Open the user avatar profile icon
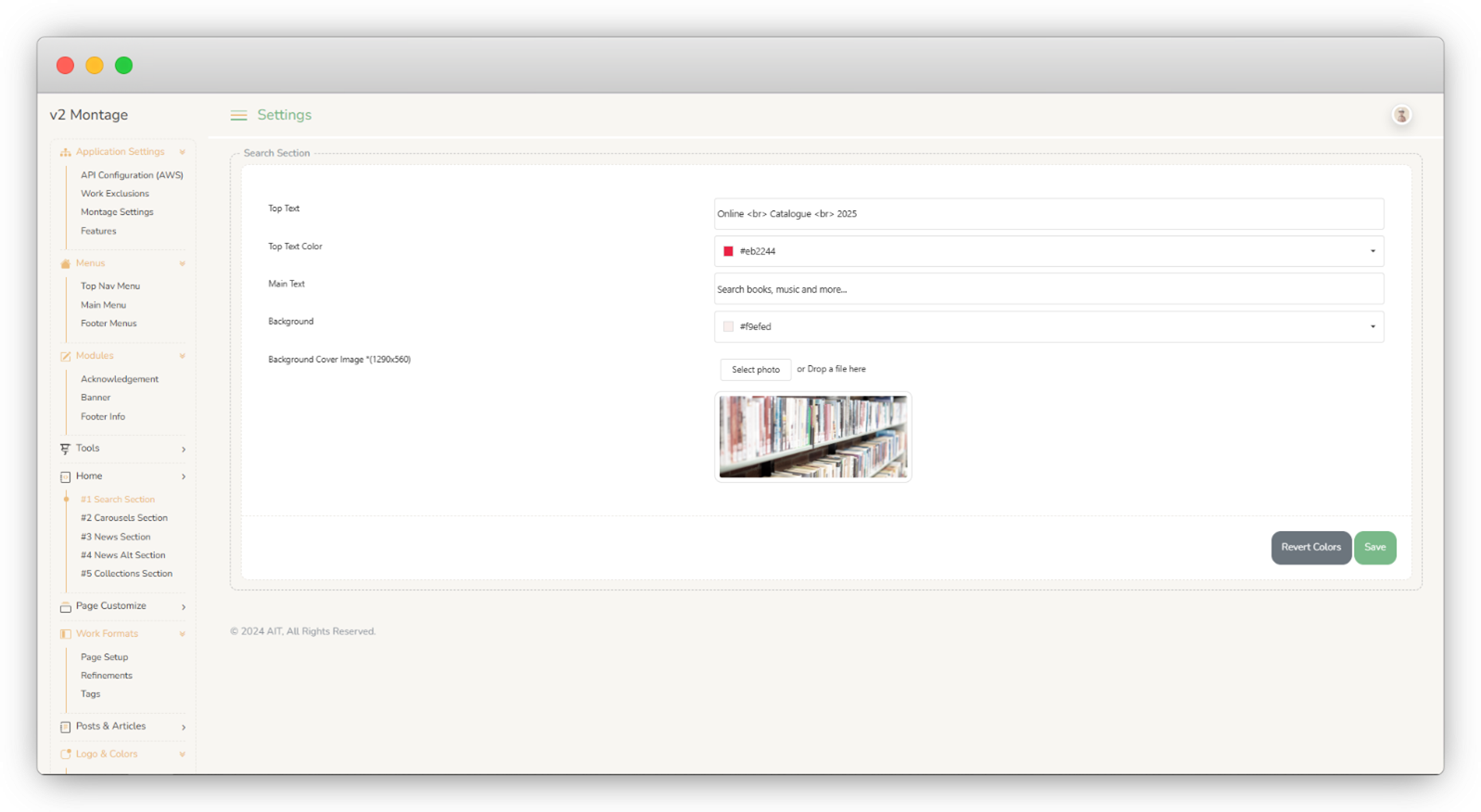1481x812 pixels. click(1400, 115)
